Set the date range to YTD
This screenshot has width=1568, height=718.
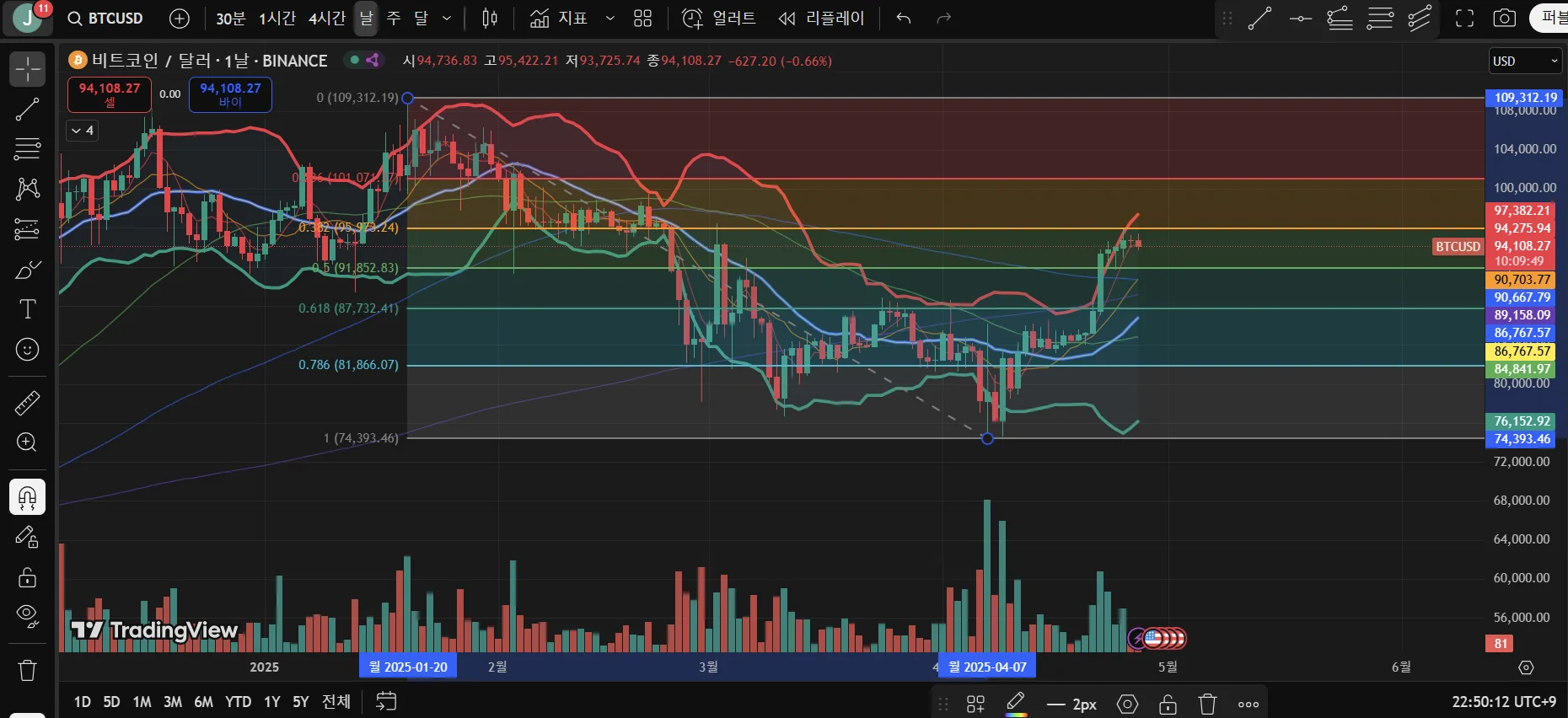point(238,702)
